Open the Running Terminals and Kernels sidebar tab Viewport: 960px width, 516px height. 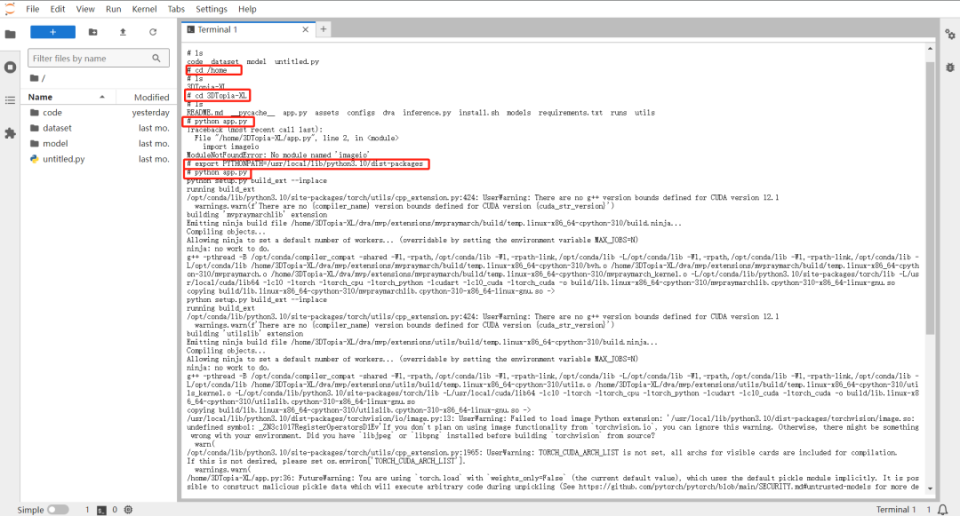10,67
